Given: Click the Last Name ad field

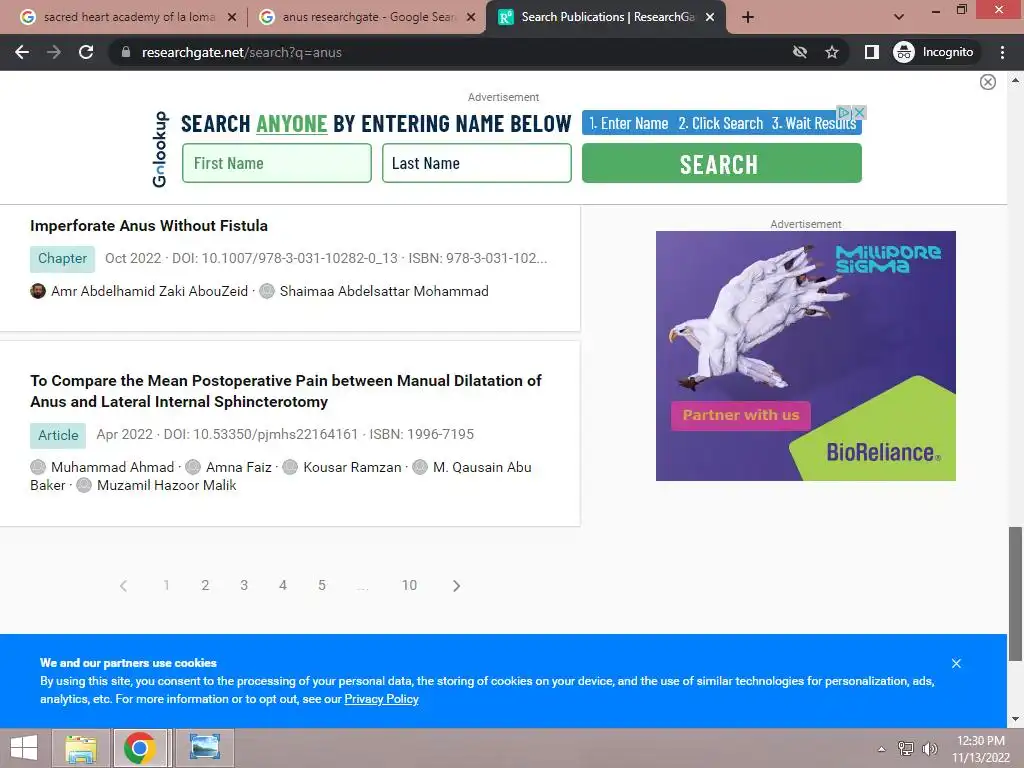Looking at the screenshot, I should click(477, 163).
